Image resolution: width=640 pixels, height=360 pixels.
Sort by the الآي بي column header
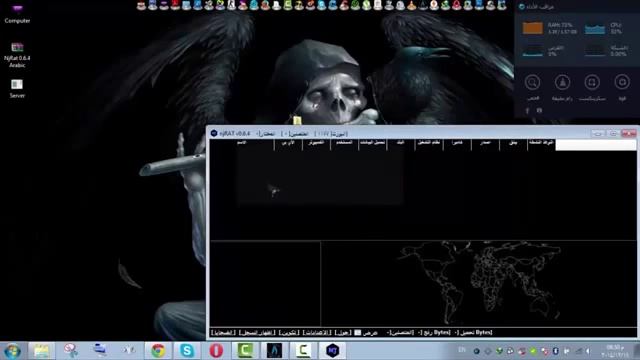[x=288, y=144]
